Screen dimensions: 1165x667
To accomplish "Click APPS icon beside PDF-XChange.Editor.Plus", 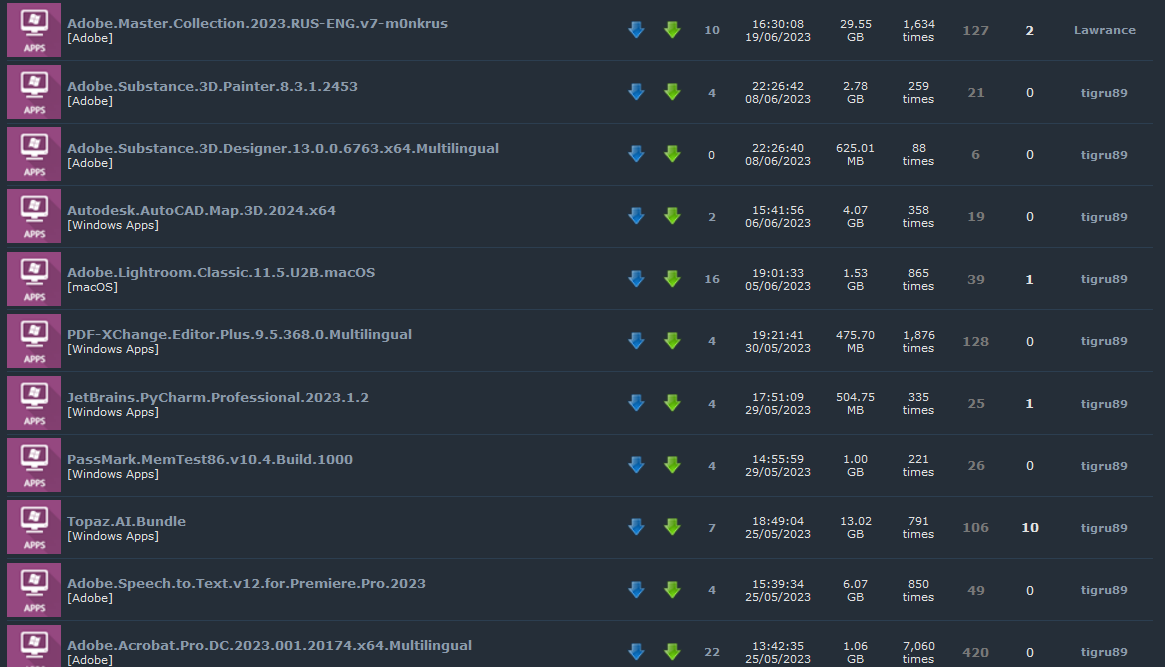I will point(34,341).
